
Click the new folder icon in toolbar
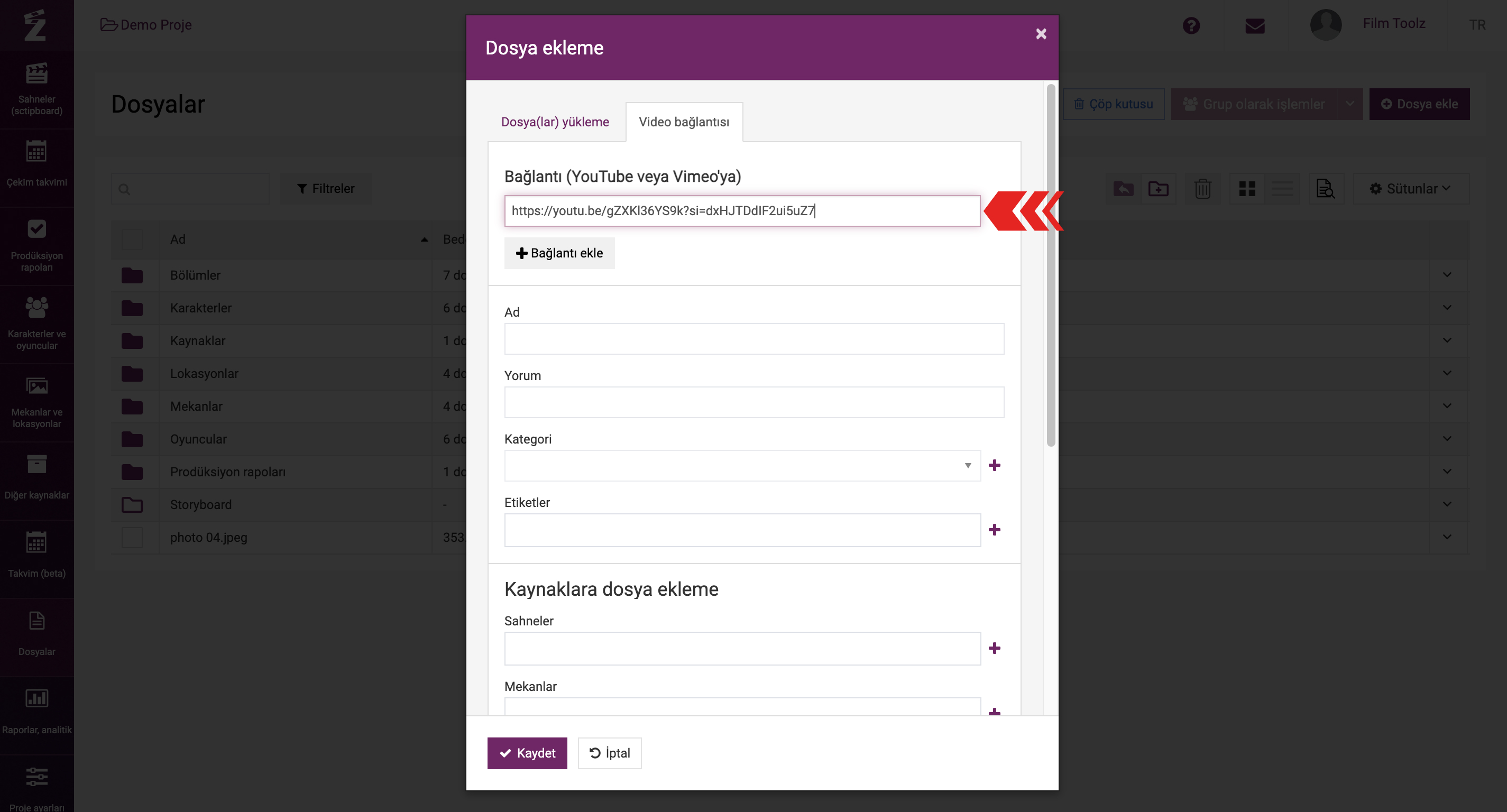[x=1159, y=189]
